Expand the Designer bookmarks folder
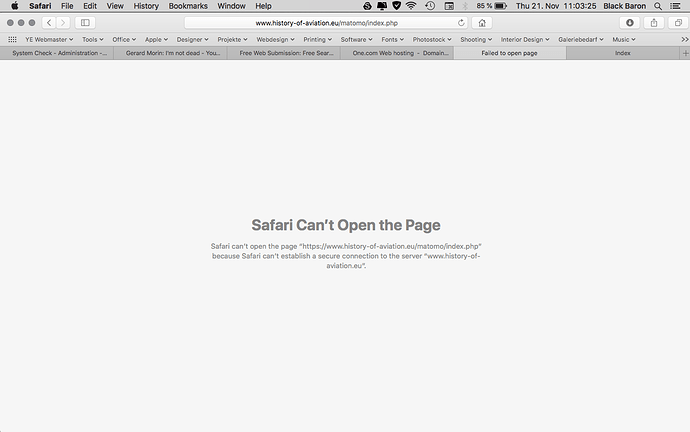 pos(192,40)
